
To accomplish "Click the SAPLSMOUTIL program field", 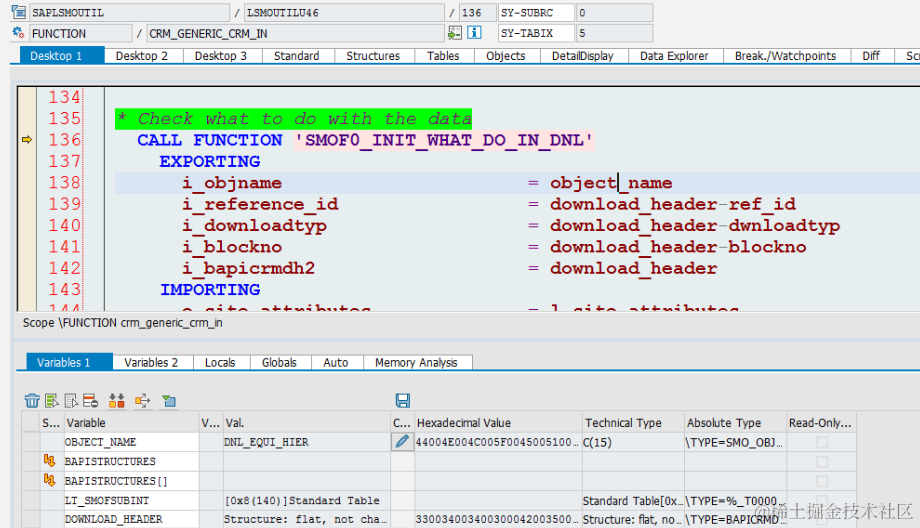I will (129, 12).
